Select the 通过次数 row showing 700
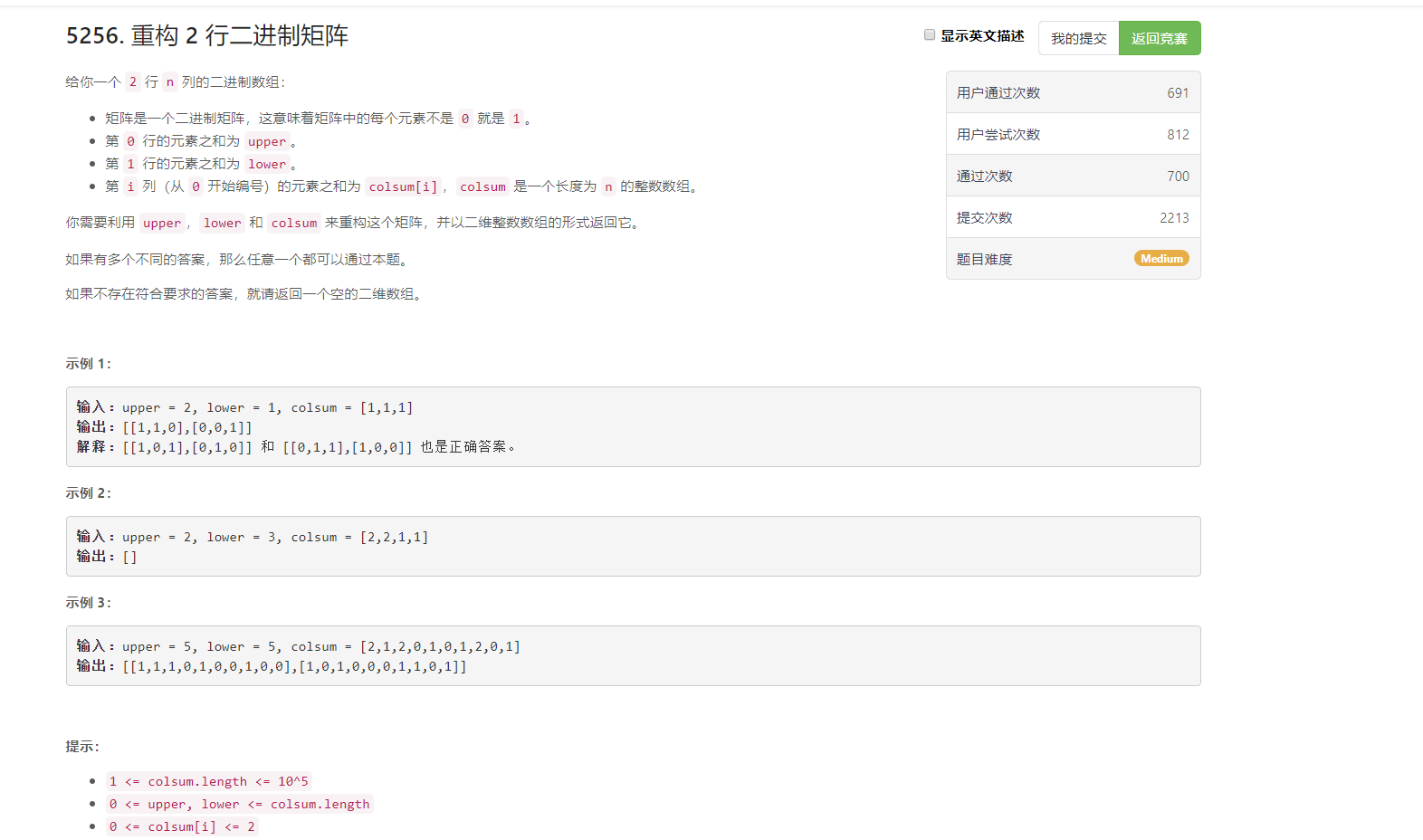The image size is (1423, 840). pyautogui.click(x=1074, y=176)
